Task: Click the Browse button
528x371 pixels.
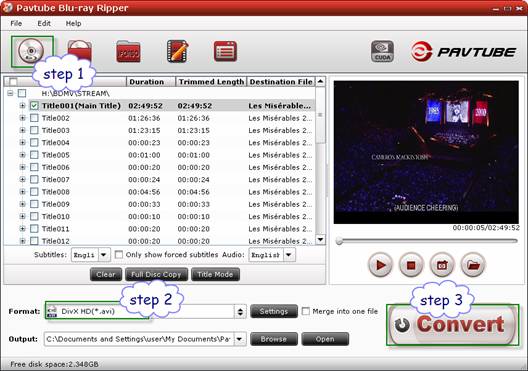Action: point(274,339)
